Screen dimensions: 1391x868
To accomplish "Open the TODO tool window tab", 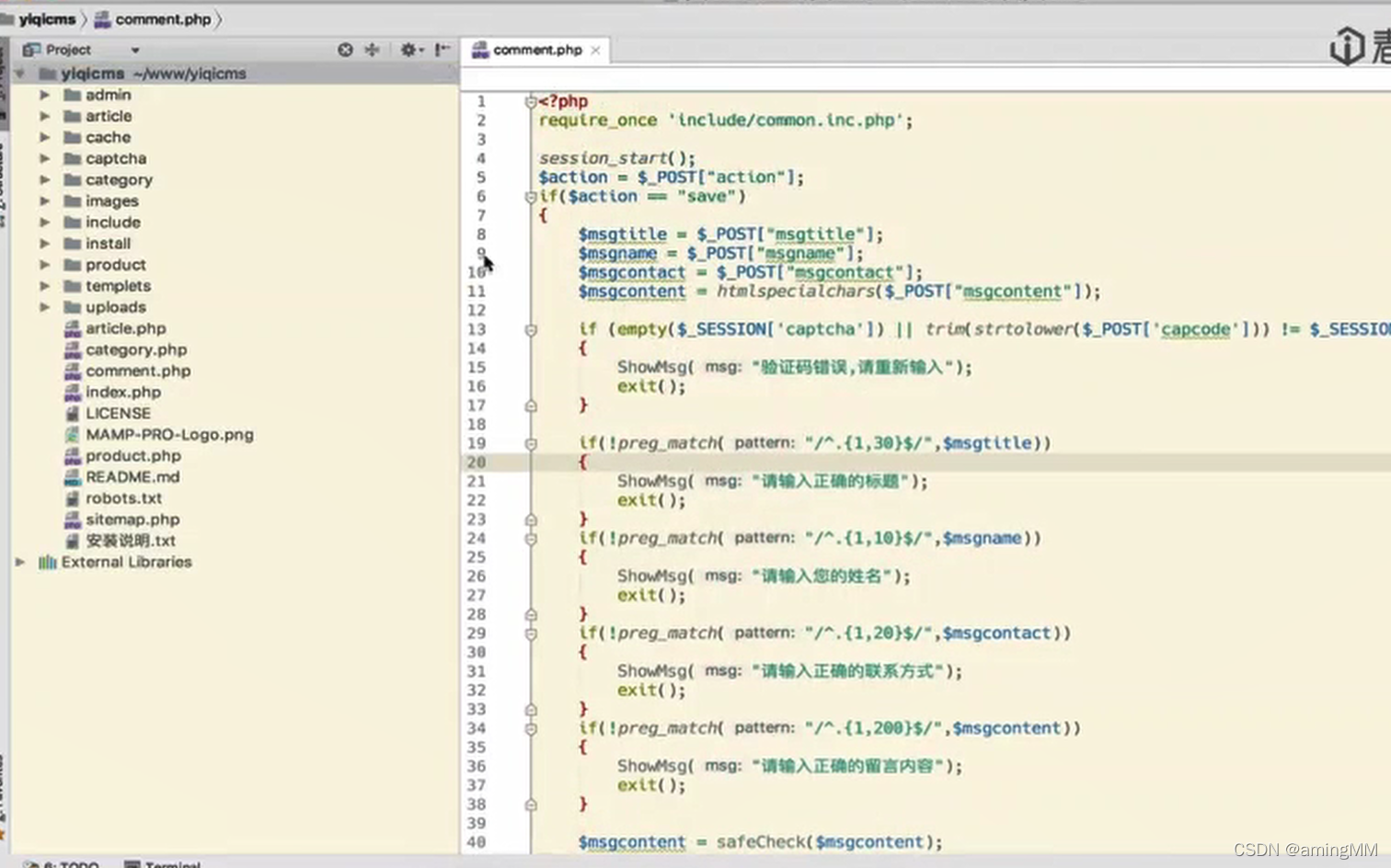I will pos(63,864).
